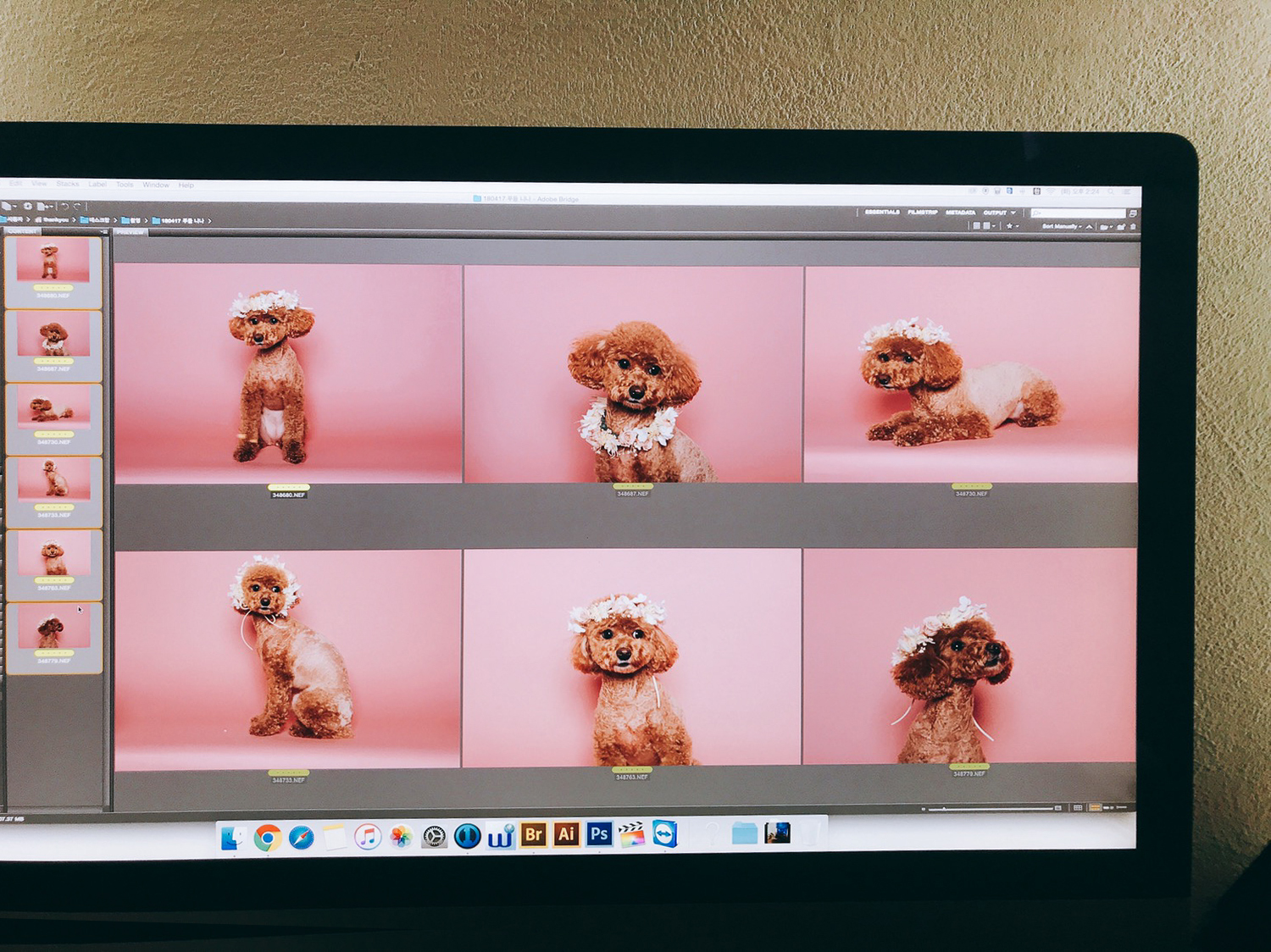Toggle ascending sort order arrow
The width and height of the screenshot is (1271, 952).
1089,226
